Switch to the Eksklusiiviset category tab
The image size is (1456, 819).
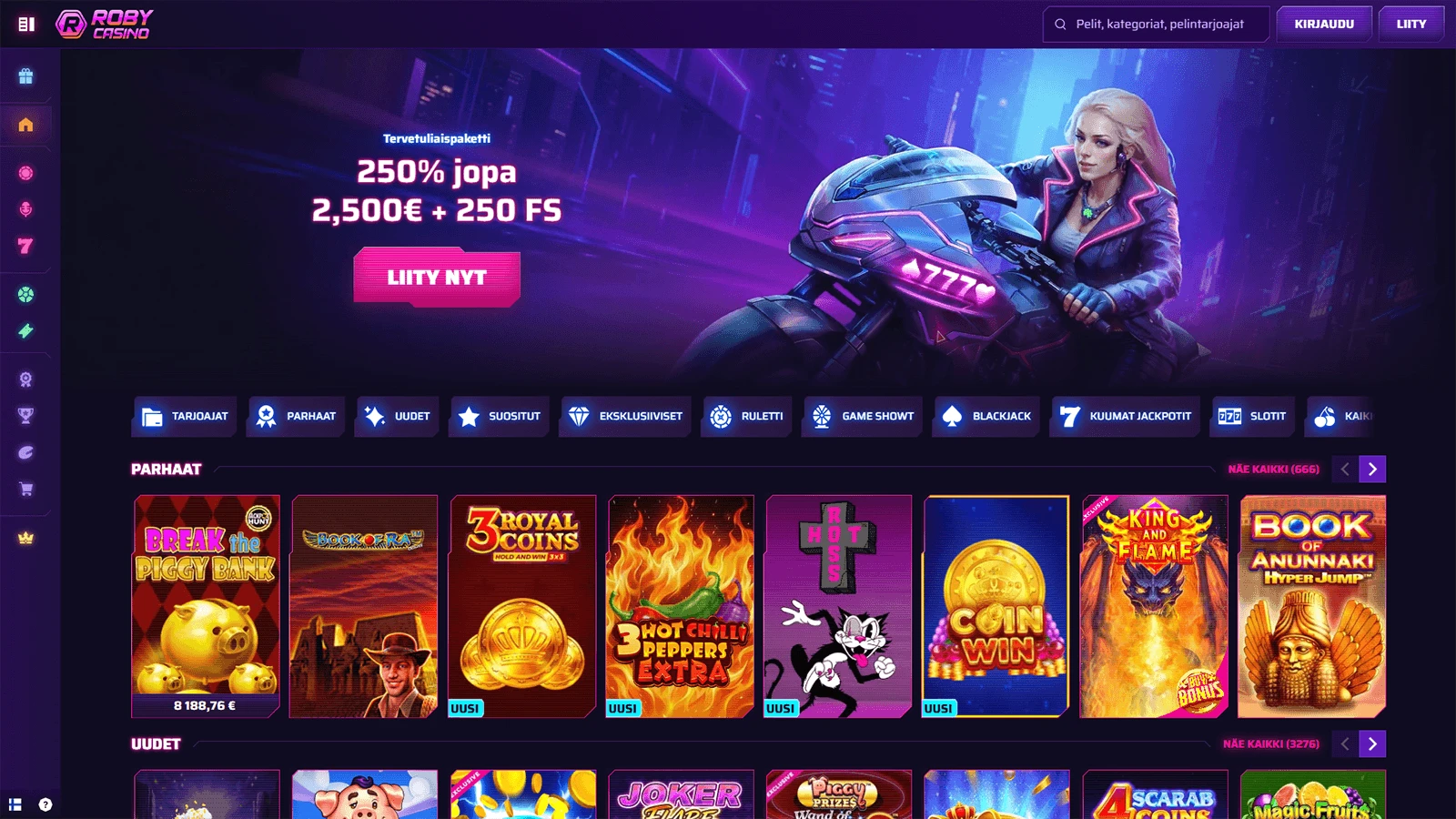point(626,416)
